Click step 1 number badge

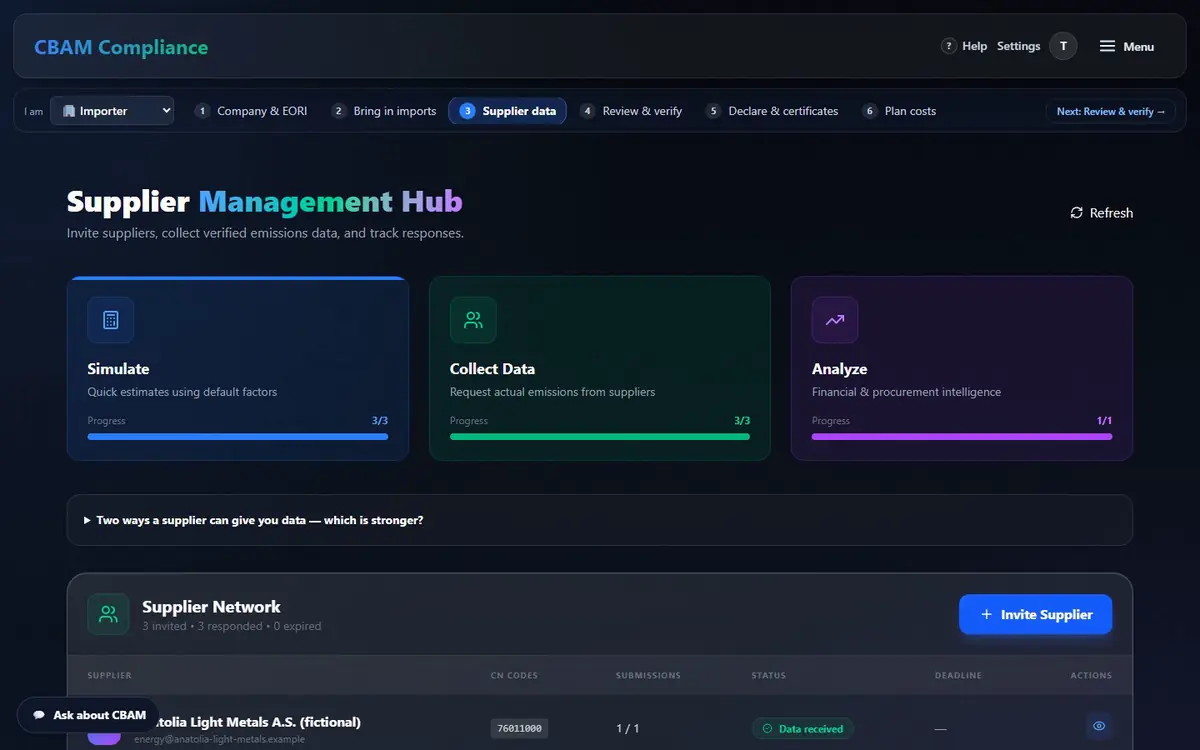(x=202, y=111)
